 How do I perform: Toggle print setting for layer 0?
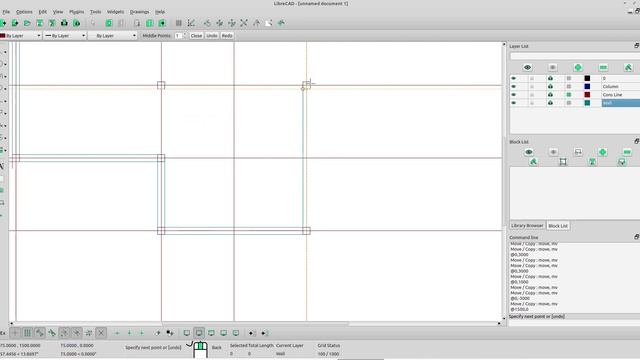click(x=550, y=78)
